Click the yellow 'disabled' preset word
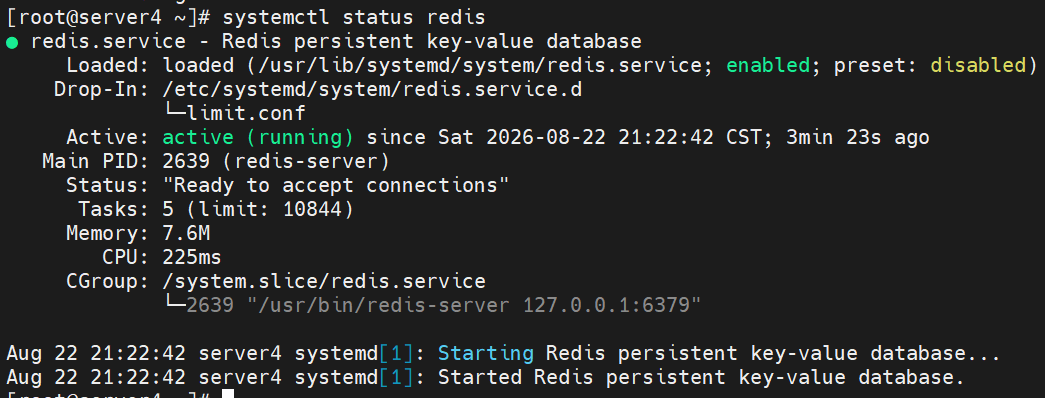The width and height of the screenshot is (1045, 398). point(978,65)
